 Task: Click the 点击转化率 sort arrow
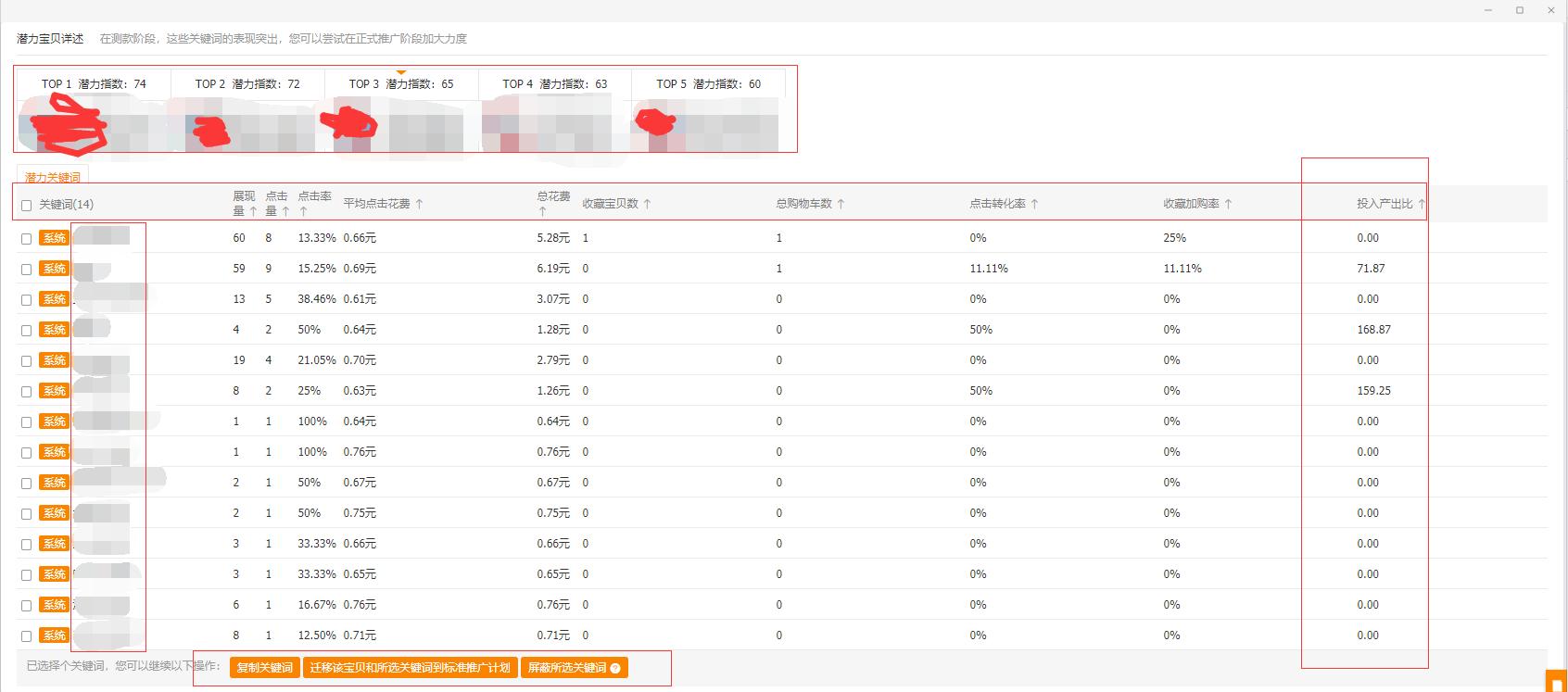point(1034,204)
